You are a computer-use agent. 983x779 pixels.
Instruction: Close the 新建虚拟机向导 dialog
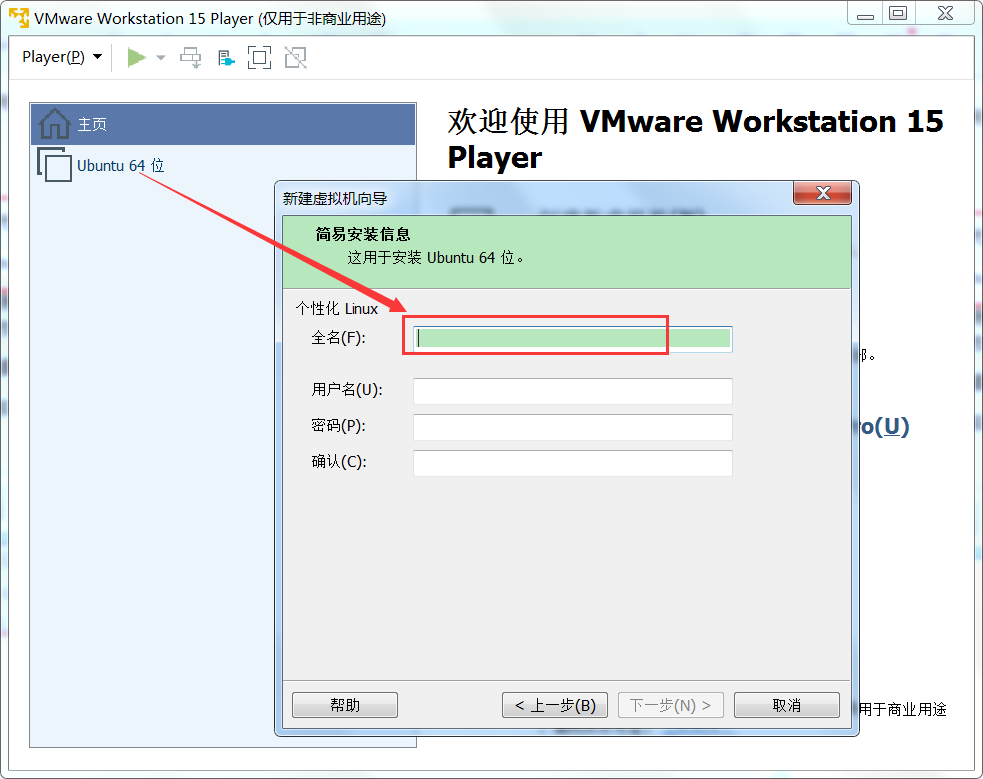tap(824, 193)
